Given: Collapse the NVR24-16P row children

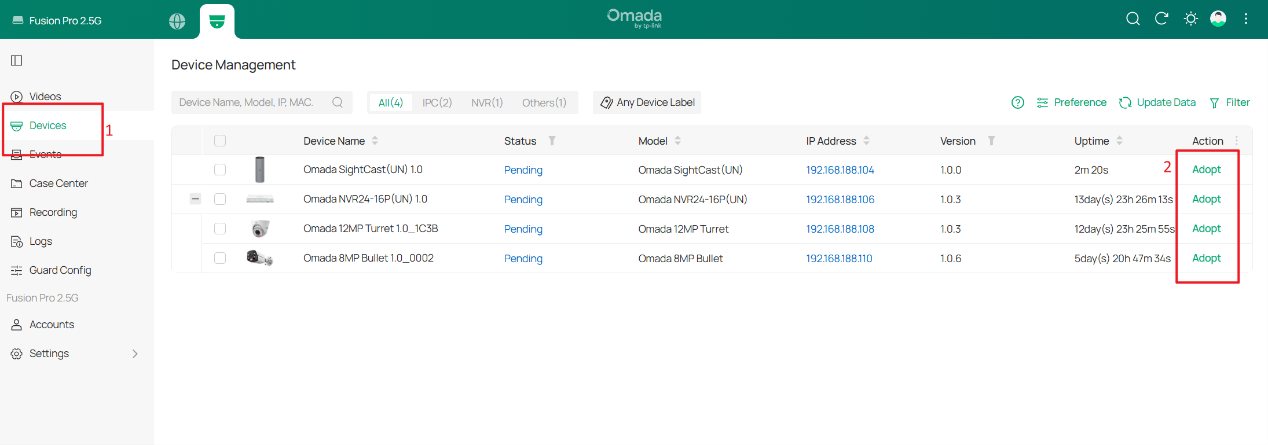Looking at the screenshot, I should 195,199.
